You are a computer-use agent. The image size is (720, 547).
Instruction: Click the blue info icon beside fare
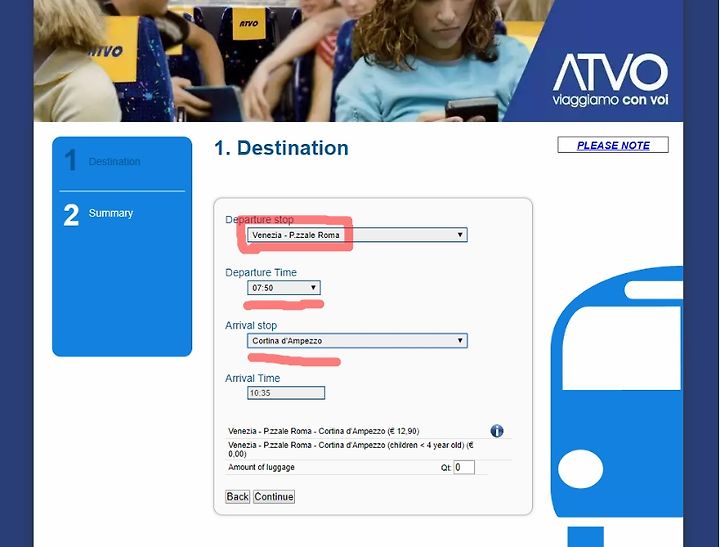click(497, 431)
